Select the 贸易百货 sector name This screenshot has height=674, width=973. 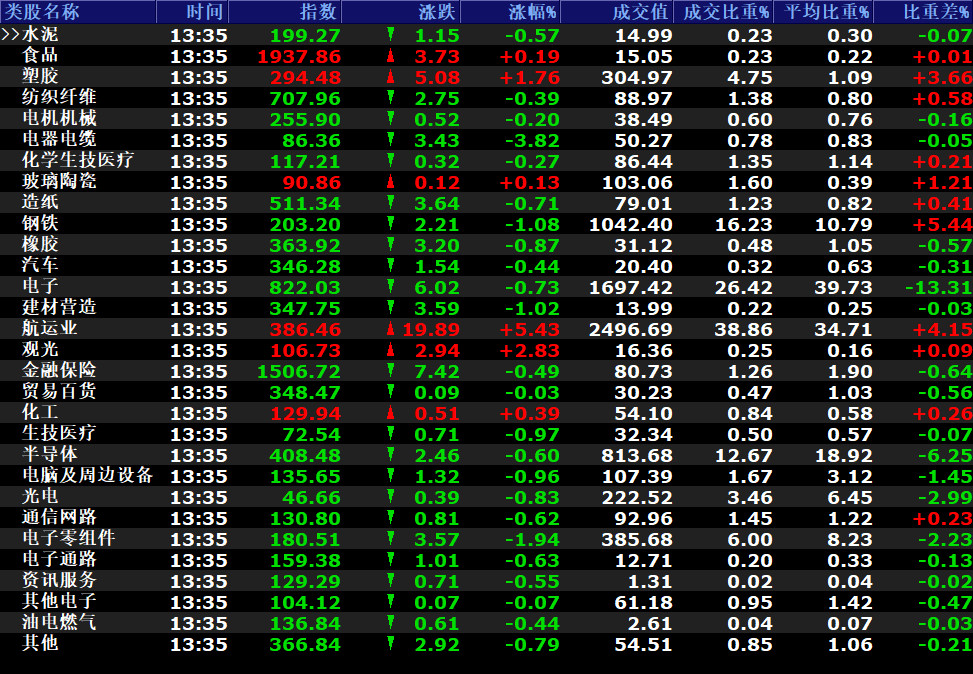[x=59, y=391]
